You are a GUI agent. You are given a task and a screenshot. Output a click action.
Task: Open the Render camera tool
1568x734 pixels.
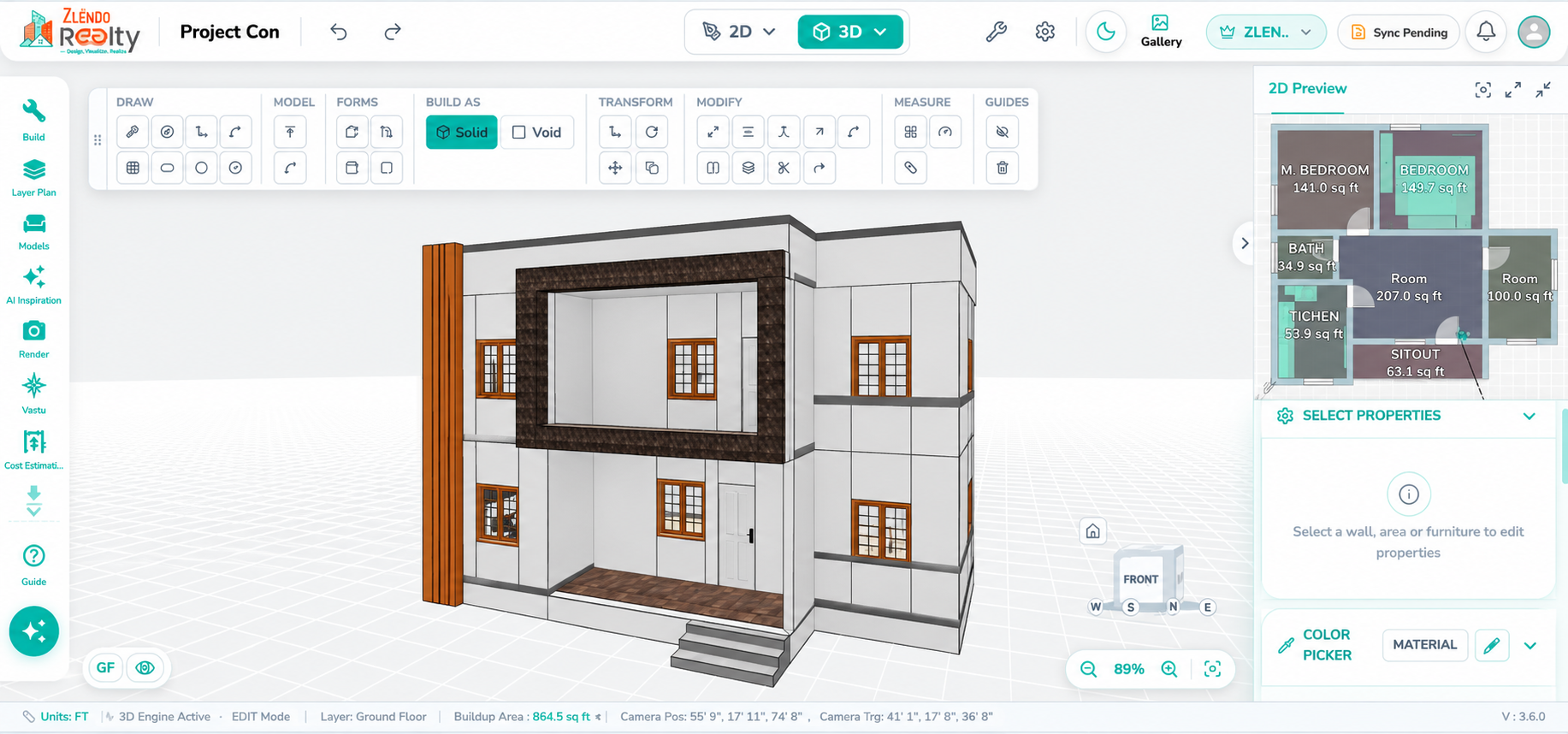(x=33, y=340)
